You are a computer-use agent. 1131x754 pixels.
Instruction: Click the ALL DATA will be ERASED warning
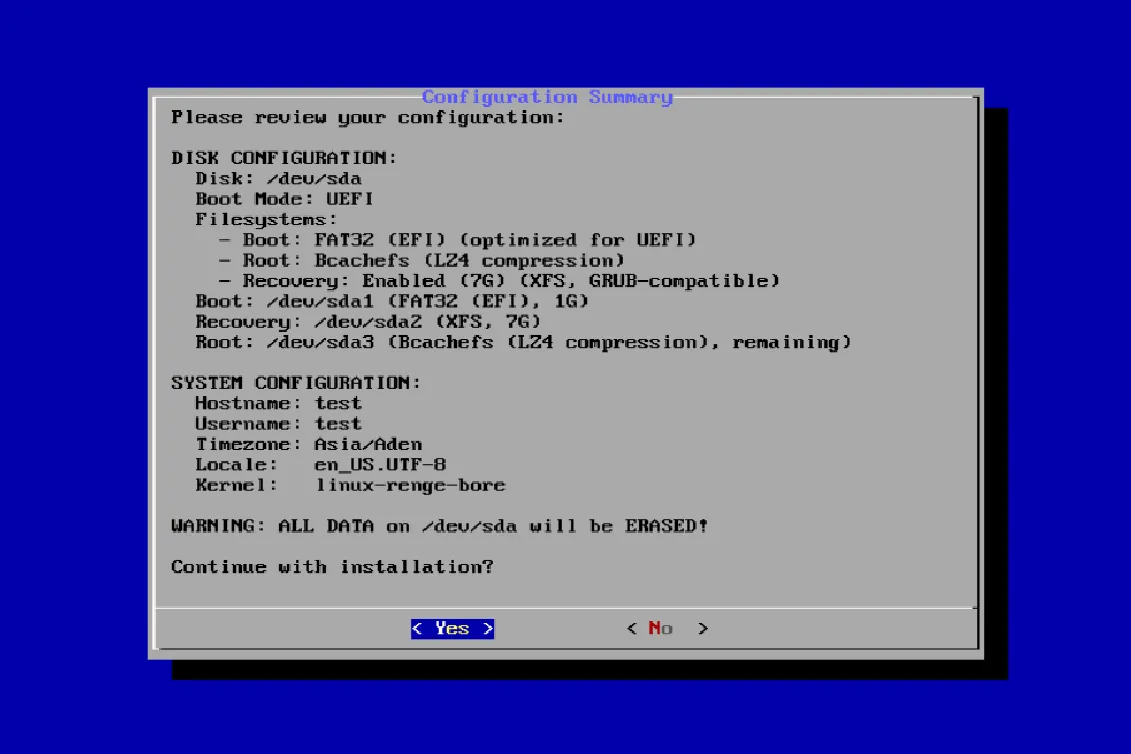439,526
